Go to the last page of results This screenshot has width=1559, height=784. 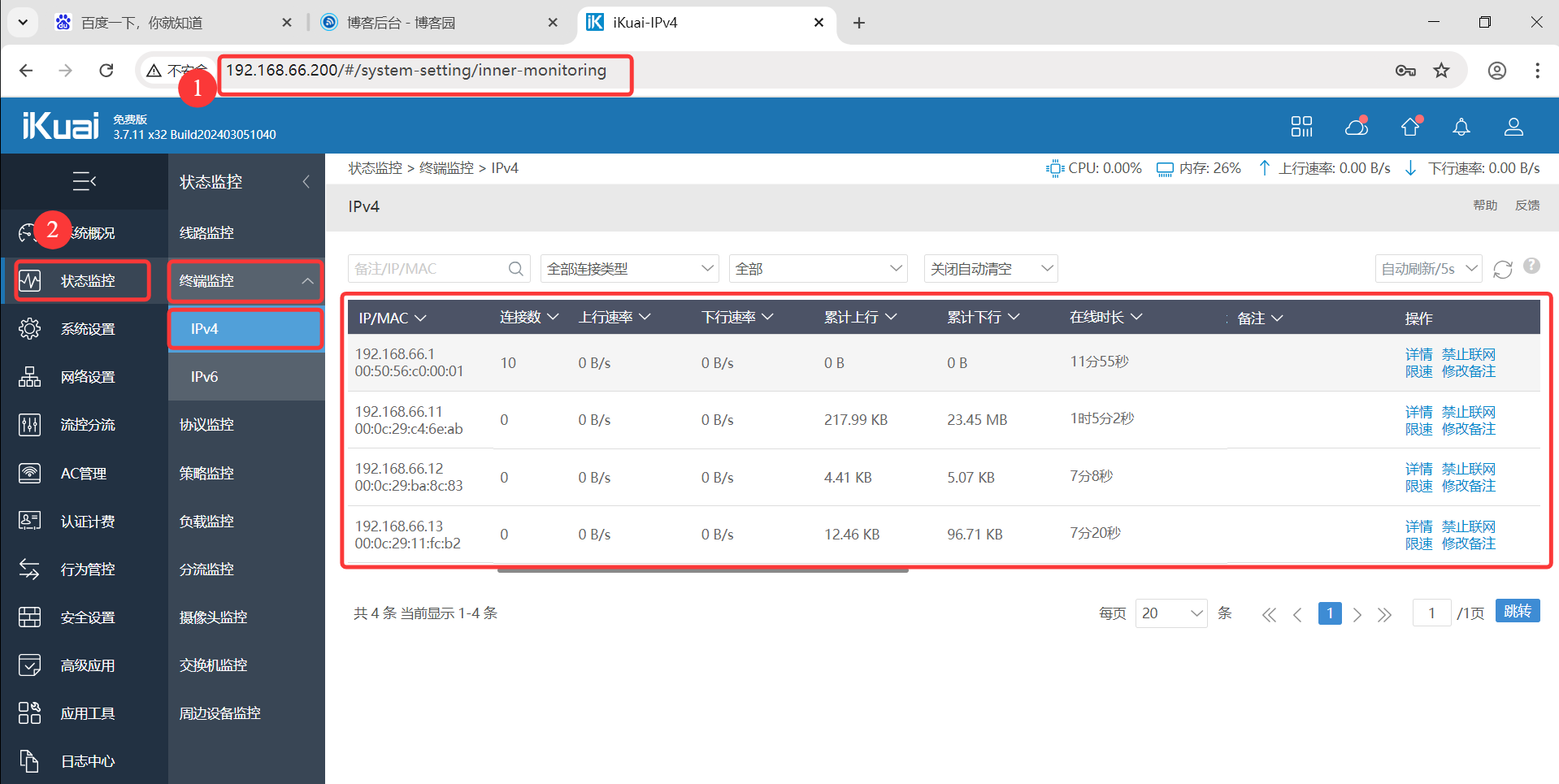click(x=1385, y=615)
